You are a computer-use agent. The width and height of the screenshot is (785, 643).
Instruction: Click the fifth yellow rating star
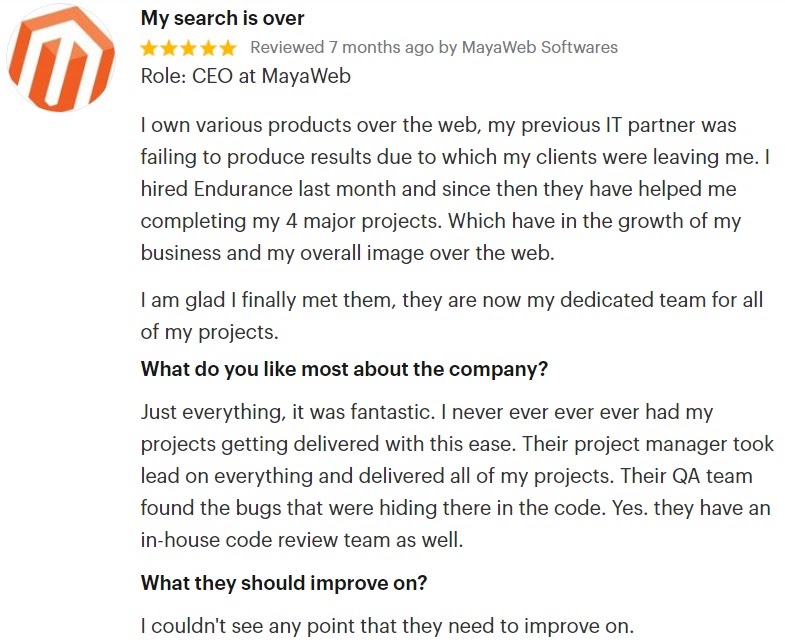[x=227, y=48]
